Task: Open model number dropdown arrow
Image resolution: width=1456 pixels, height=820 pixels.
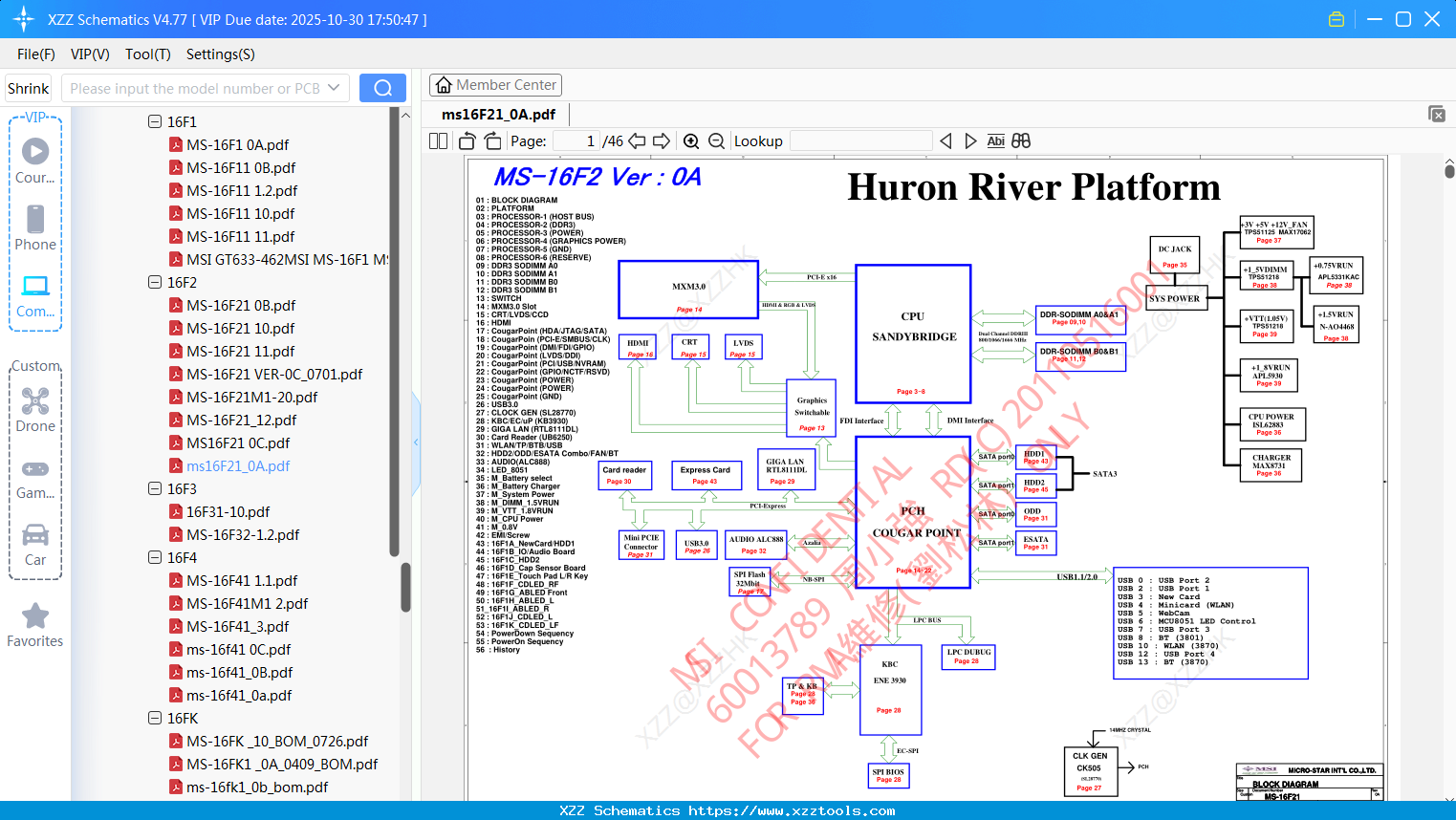Action: pos(334,88)
